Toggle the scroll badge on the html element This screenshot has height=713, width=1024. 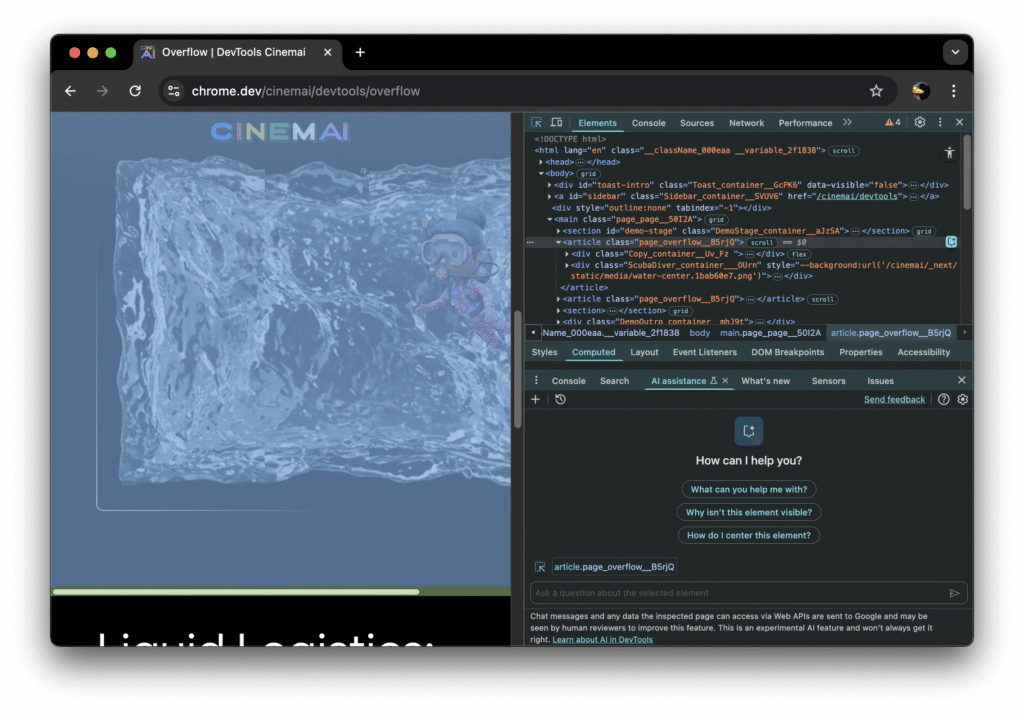pos(843,150)
